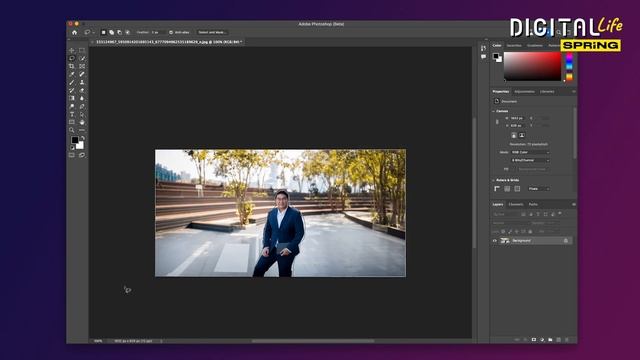The image size is (640, 360).
Task: Open the Comments panel icon
Action: (x=483, y=57)
